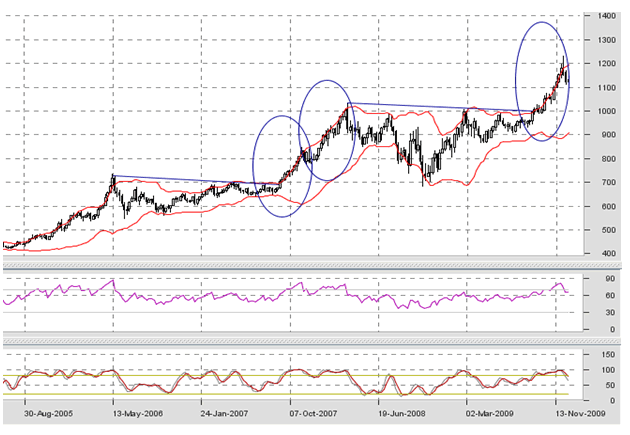This screenshot has width=630, height=435.
Task: Click the 1000 price axis value
Action: tap(607, 111)
